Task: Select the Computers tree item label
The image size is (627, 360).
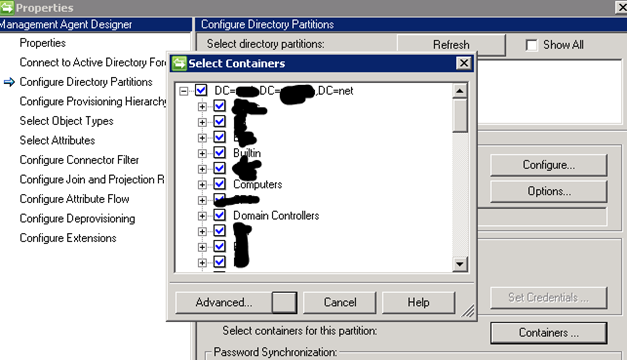Action: (x=258, y=184)
